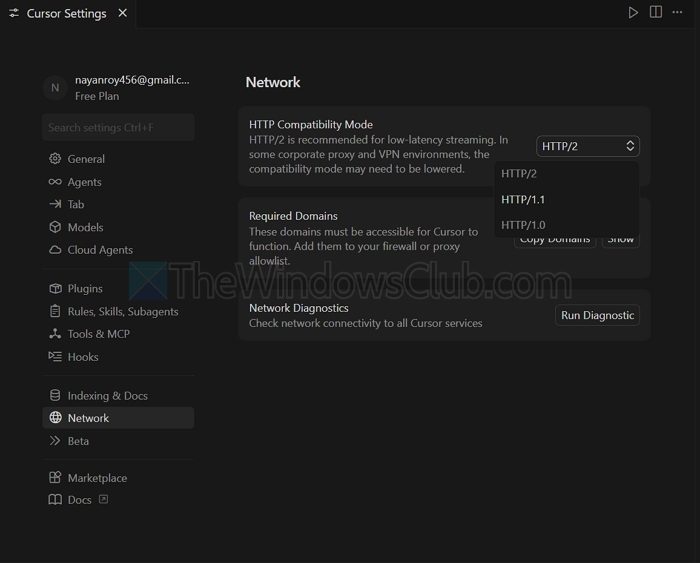
Task: Open the Marketplace grid icon
Action: click(55, 477)
